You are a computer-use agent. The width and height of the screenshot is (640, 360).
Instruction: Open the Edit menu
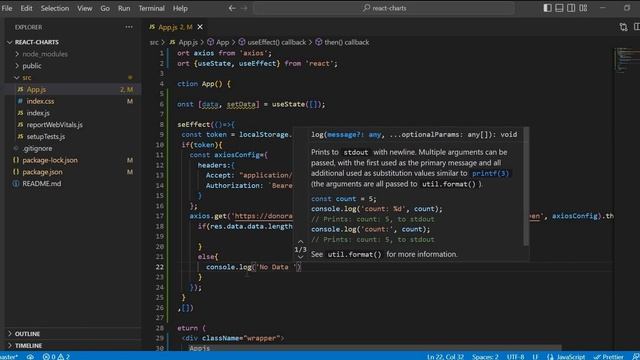coord(27,8)
